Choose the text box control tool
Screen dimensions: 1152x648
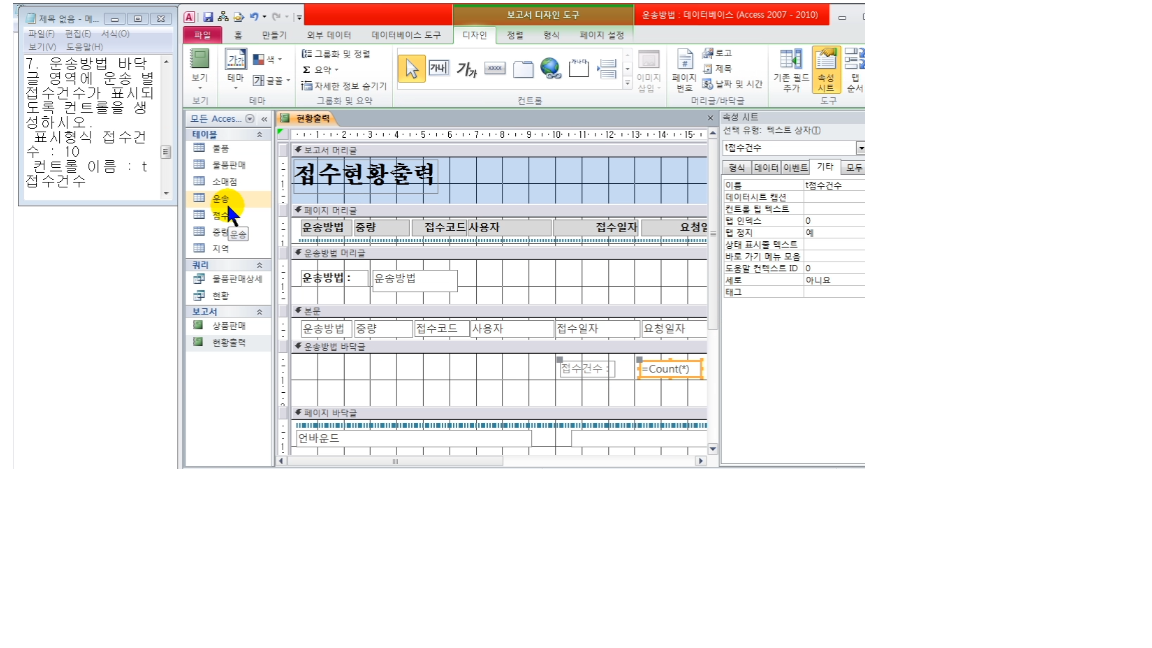coord(439,68)
